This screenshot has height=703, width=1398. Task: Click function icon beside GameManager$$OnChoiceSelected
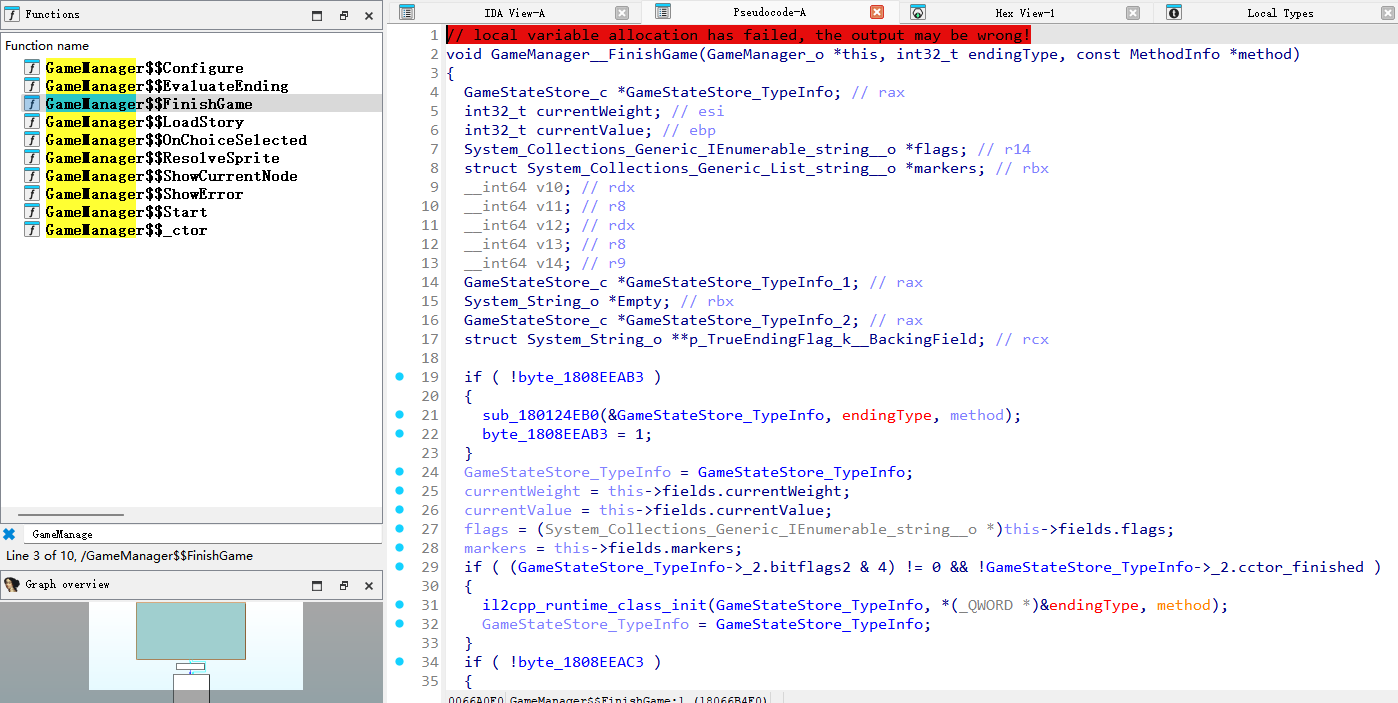(x=32, y=140)
